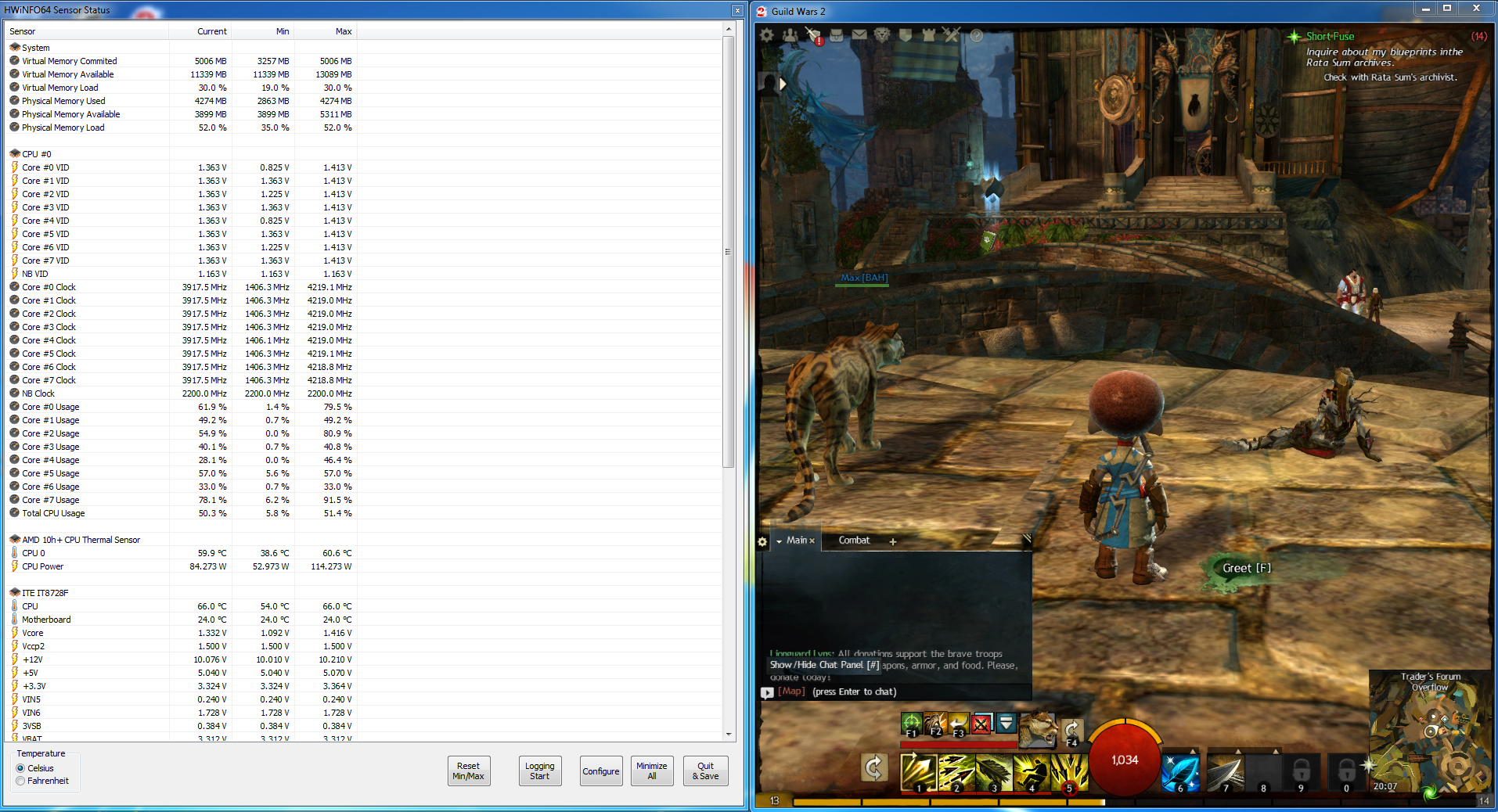Open the Main chat tab dropdown arrow

coord(779,541)
